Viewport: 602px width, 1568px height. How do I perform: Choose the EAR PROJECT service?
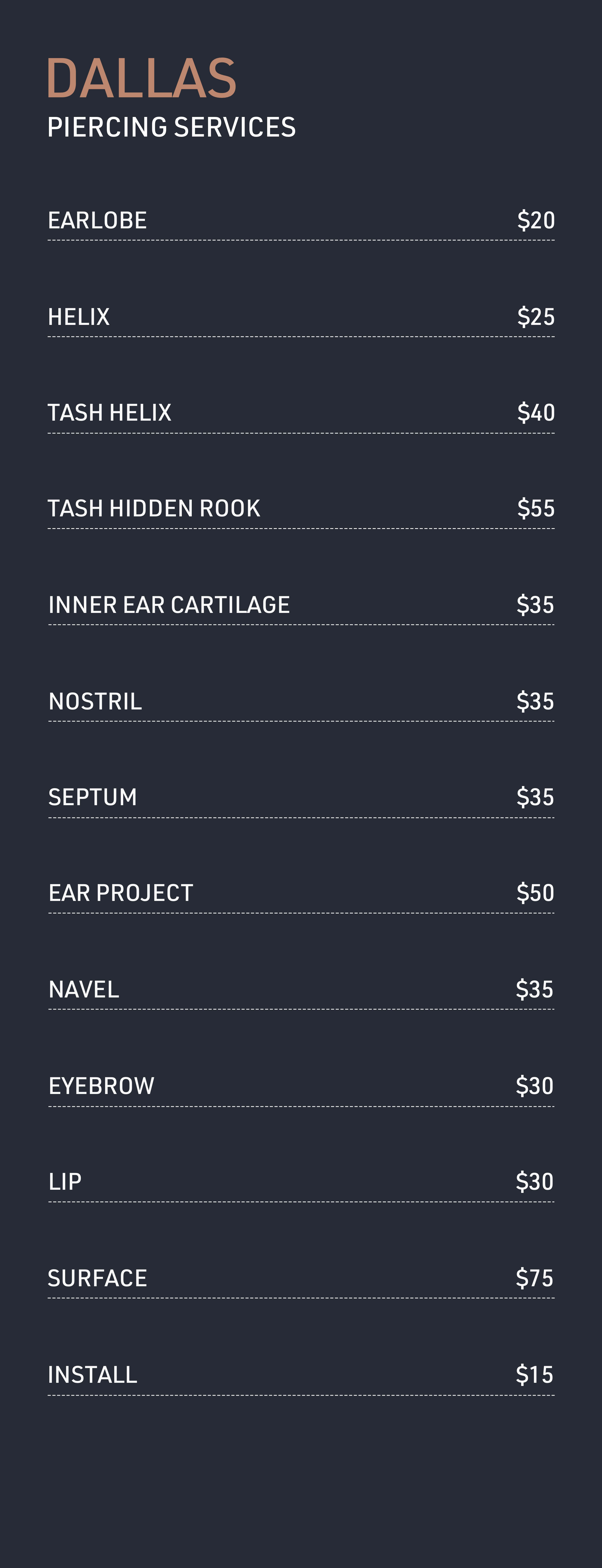121,893
